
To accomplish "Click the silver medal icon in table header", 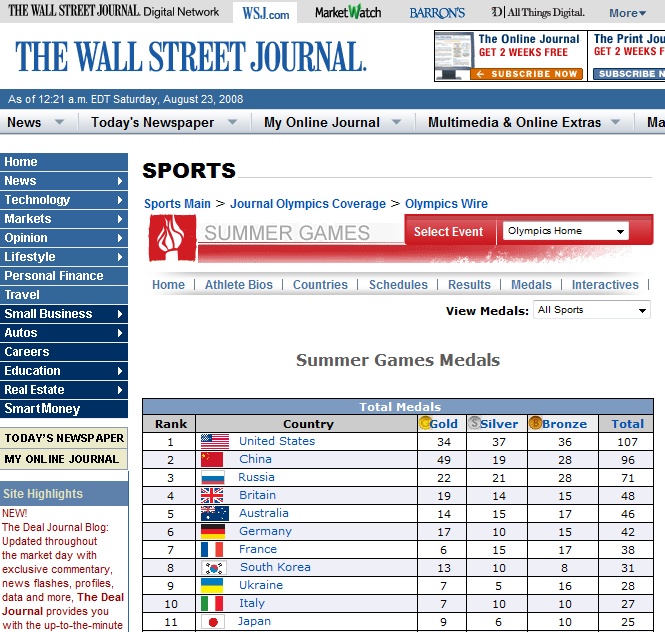I will point(474,423).
